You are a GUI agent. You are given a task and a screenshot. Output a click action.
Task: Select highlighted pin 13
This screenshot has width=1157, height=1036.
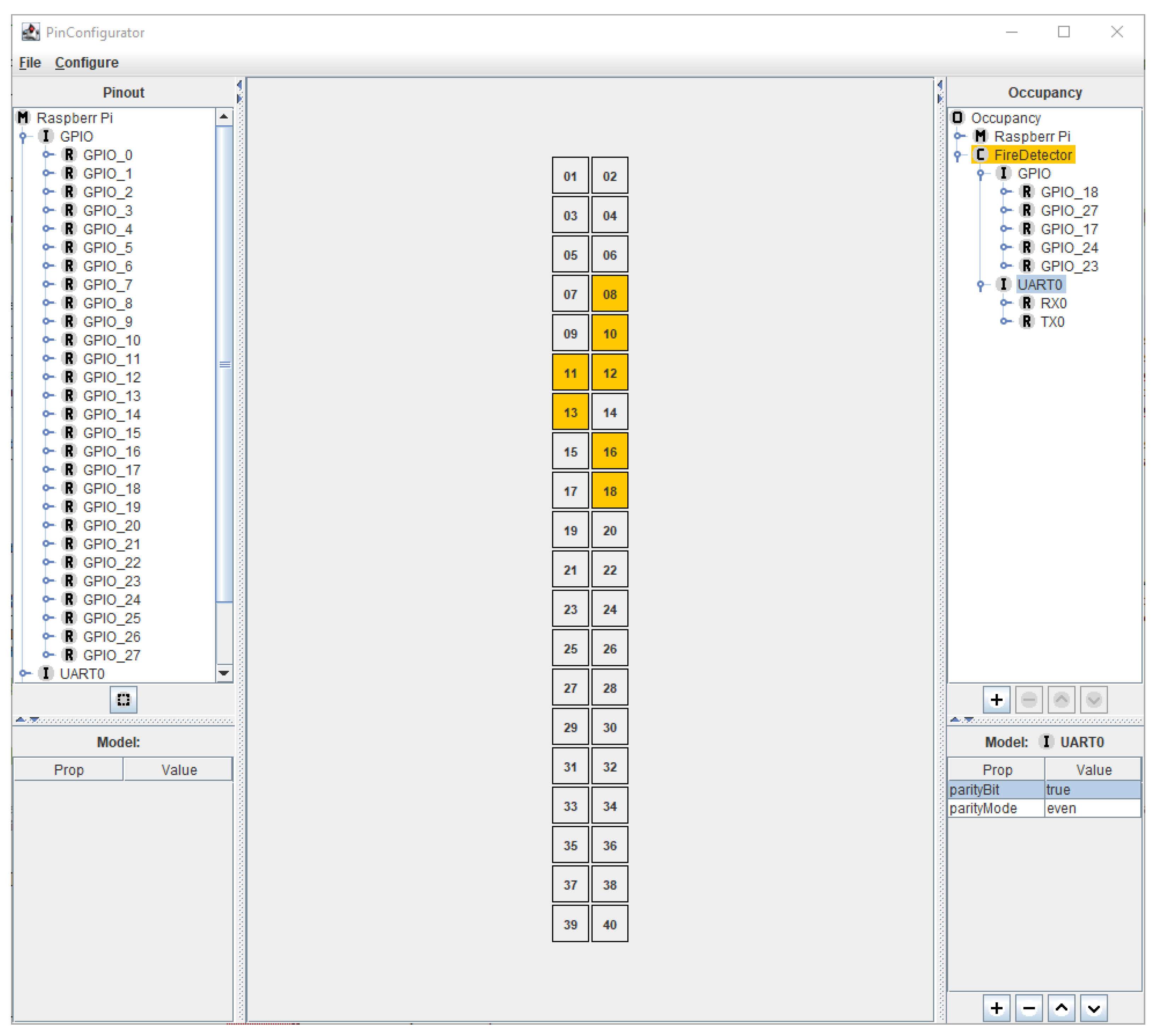click(x=570, y=412)
